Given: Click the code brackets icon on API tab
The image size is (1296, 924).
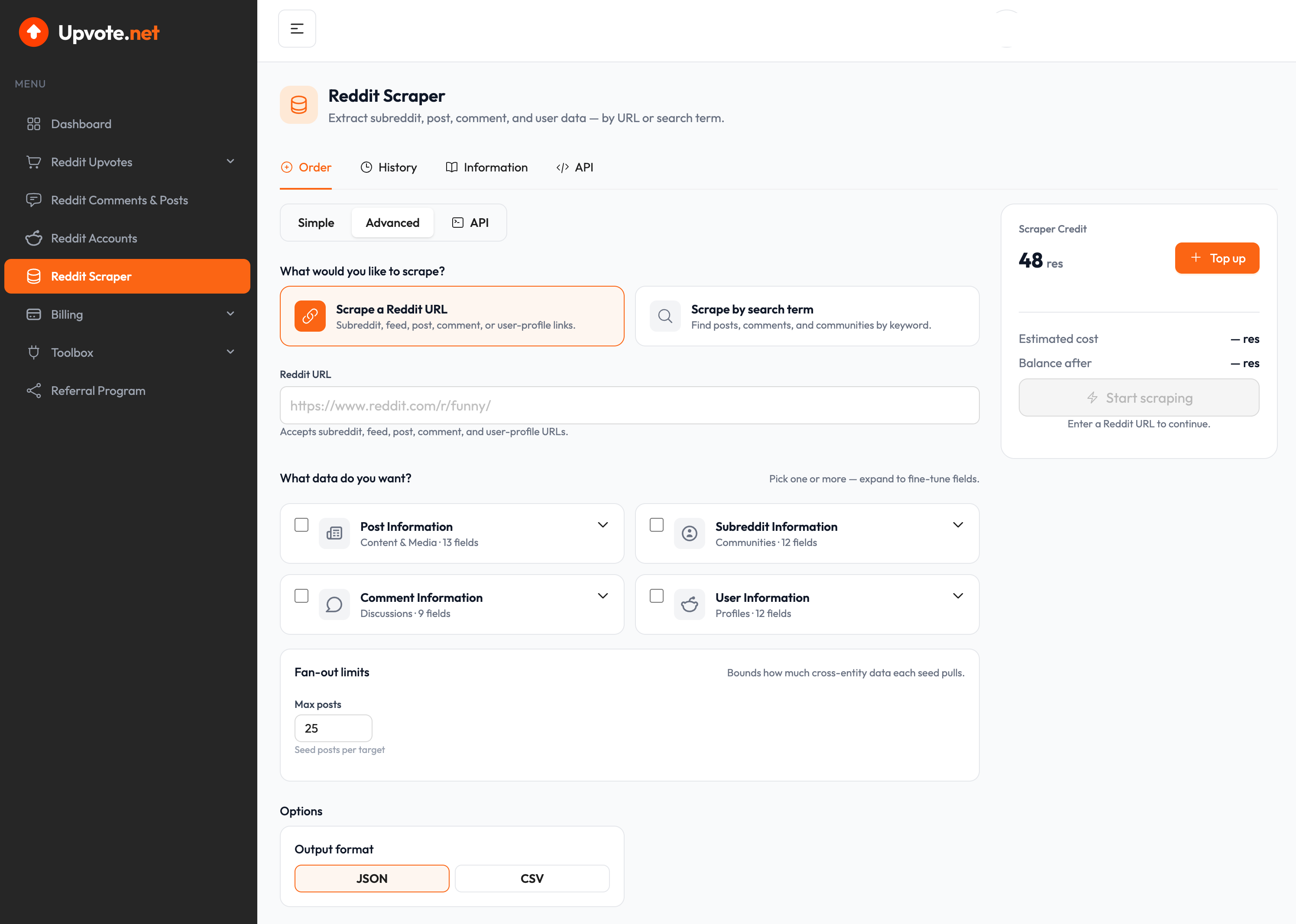Looking at the screenshot, I should (x=562, y=167).
